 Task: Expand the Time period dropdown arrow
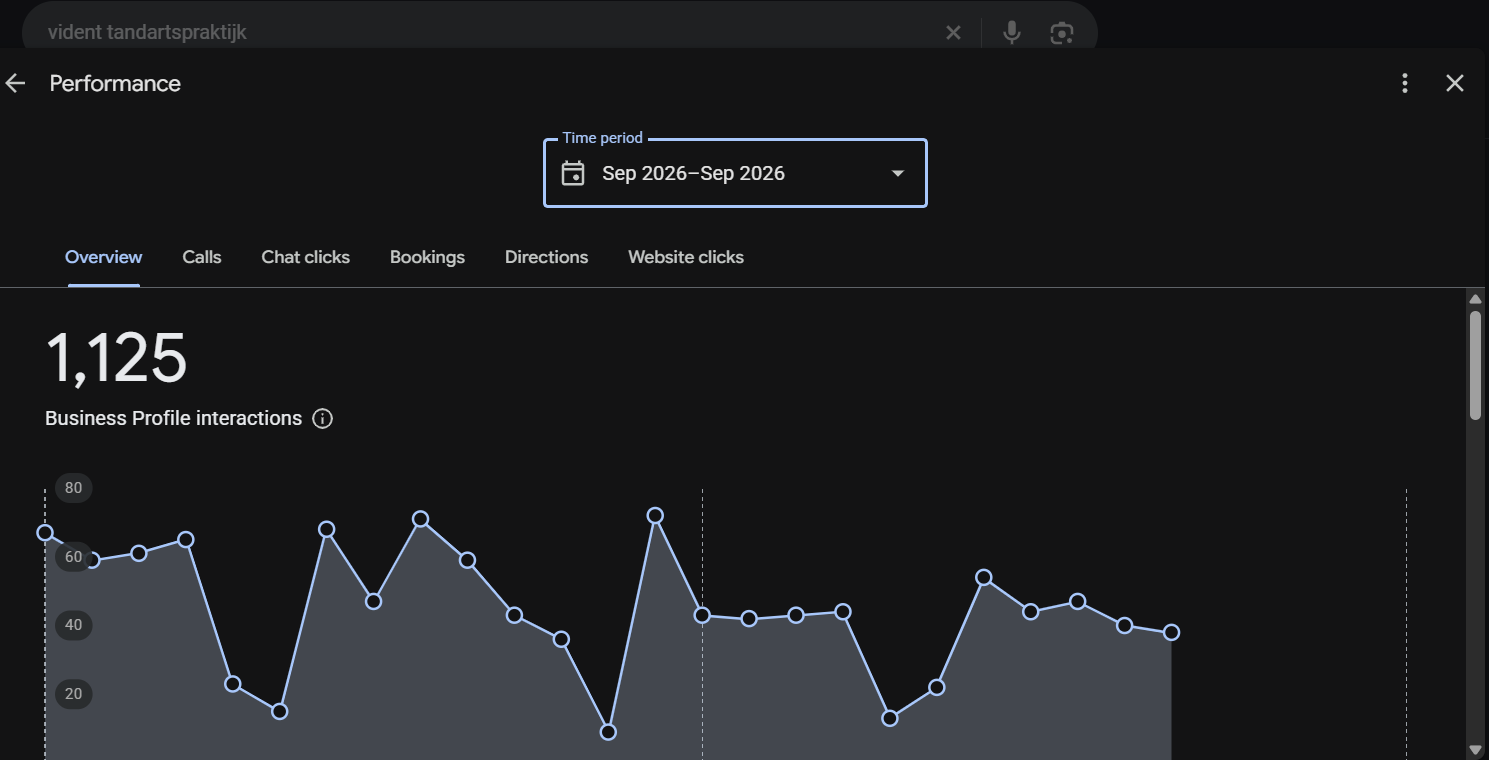pos(898,173)
